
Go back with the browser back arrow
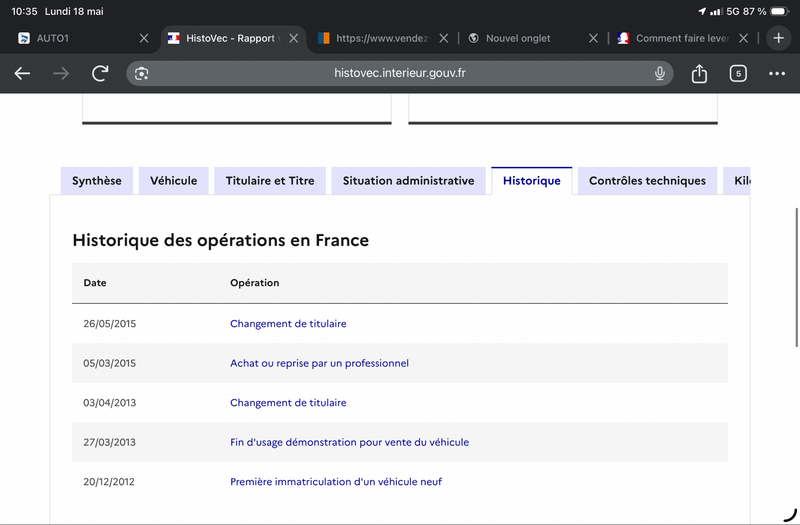click(22, 73)
